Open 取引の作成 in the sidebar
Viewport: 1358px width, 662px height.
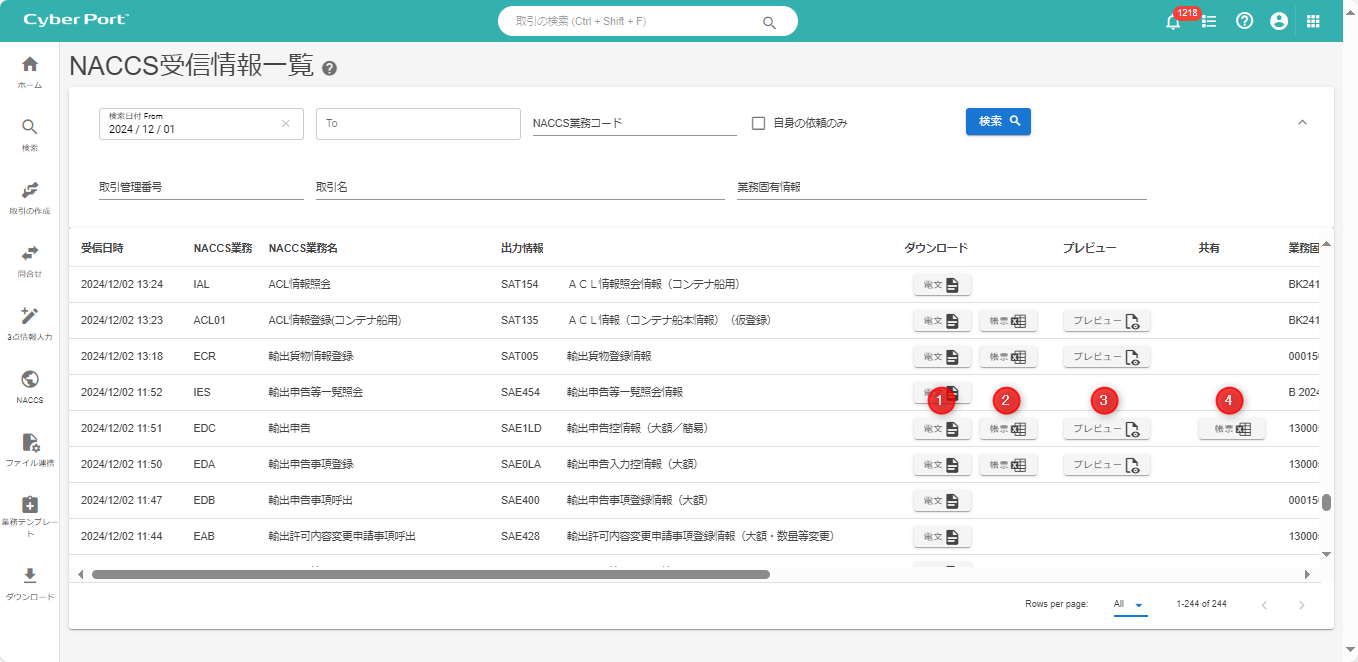pos(30,197)
